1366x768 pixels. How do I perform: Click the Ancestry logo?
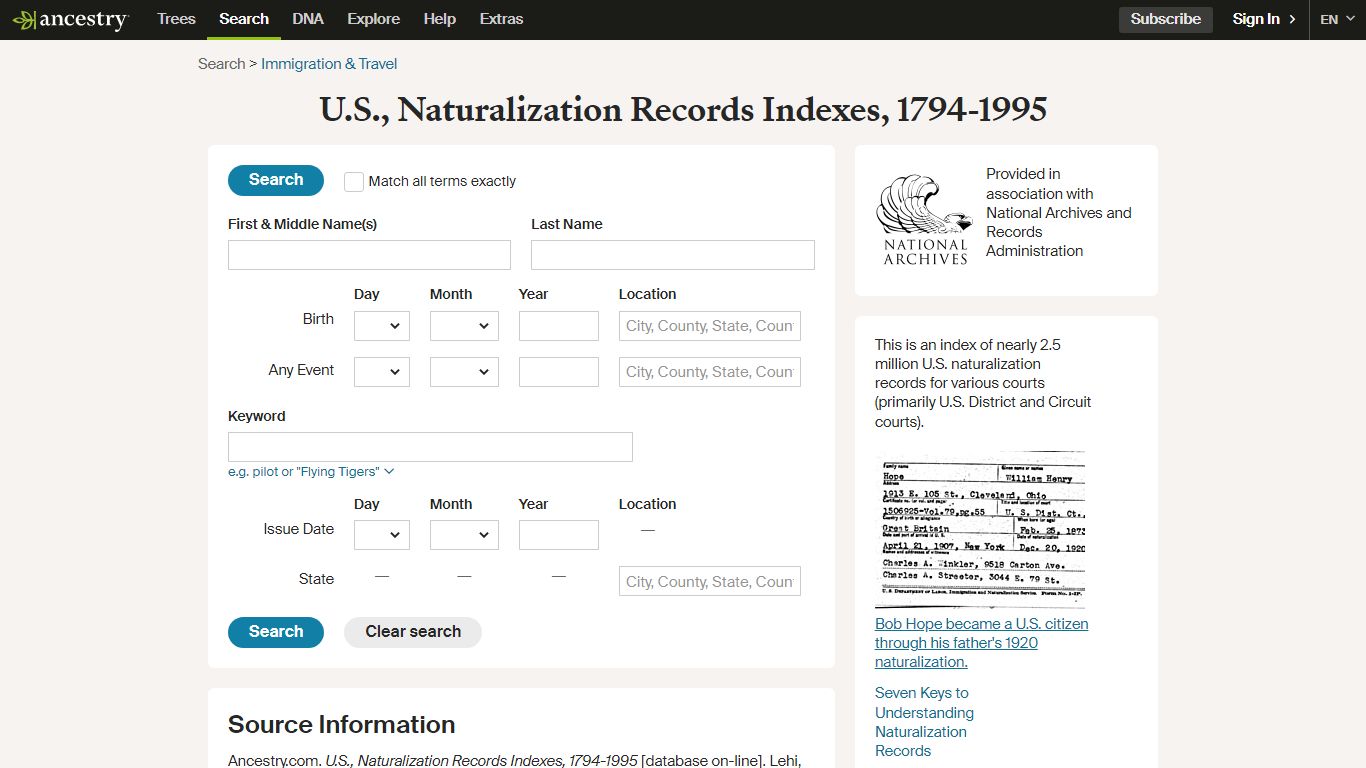point(70,20)
